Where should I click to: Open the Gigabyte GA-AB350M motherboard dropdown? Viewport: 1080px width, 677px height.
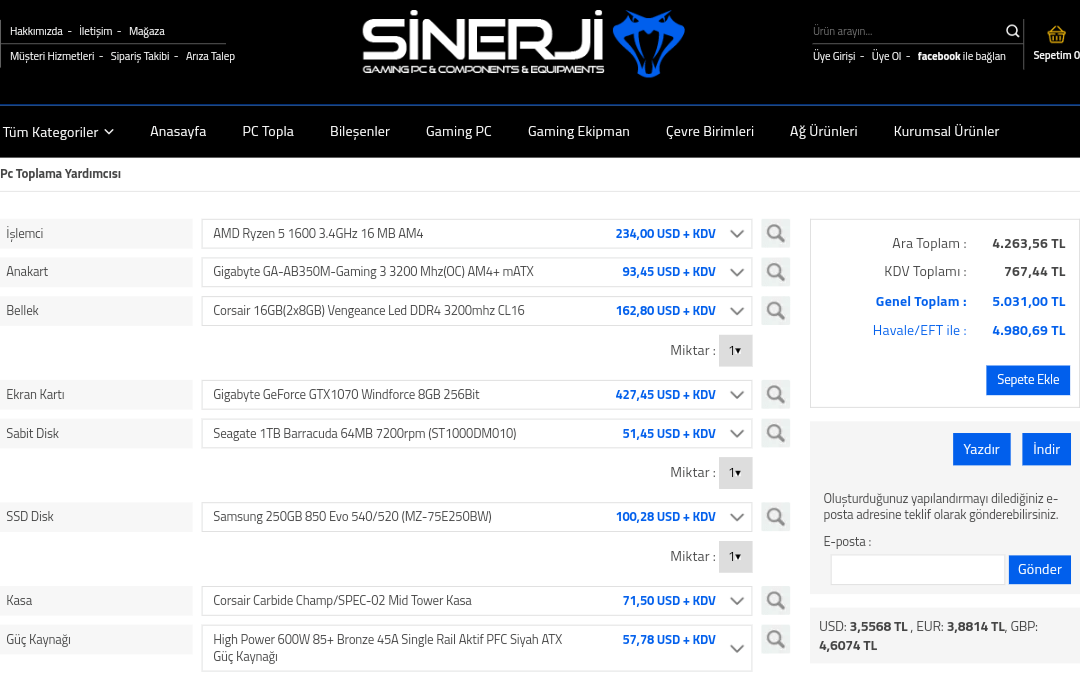[x=477, y=272]
